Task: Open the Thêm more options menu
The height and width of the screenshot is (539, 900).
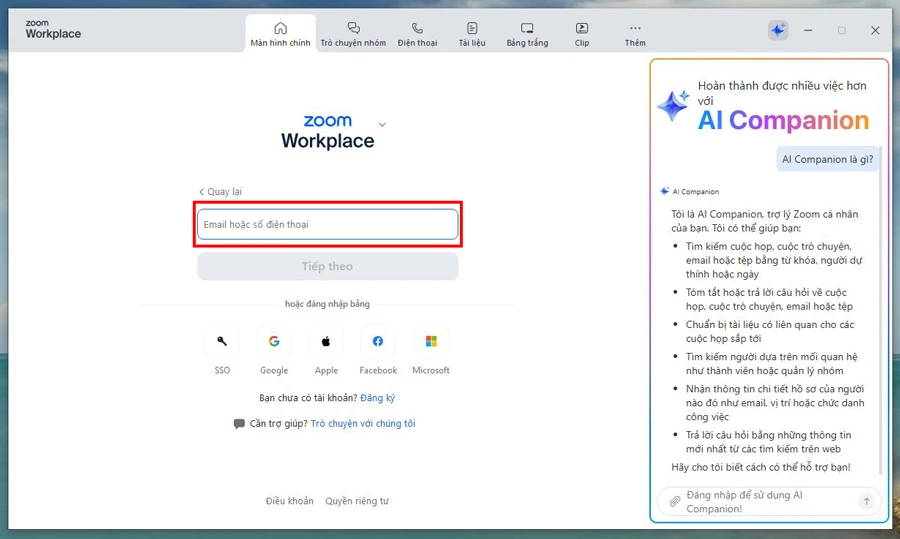Action: pyautogui.click(x=635, y=33)
